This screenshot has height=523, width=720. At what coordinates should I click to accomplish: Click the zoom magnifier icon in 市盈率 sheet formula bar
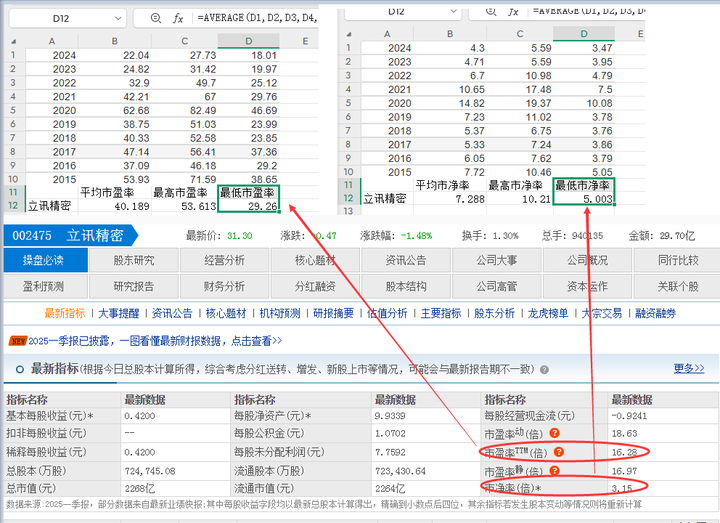click(156, 18)
